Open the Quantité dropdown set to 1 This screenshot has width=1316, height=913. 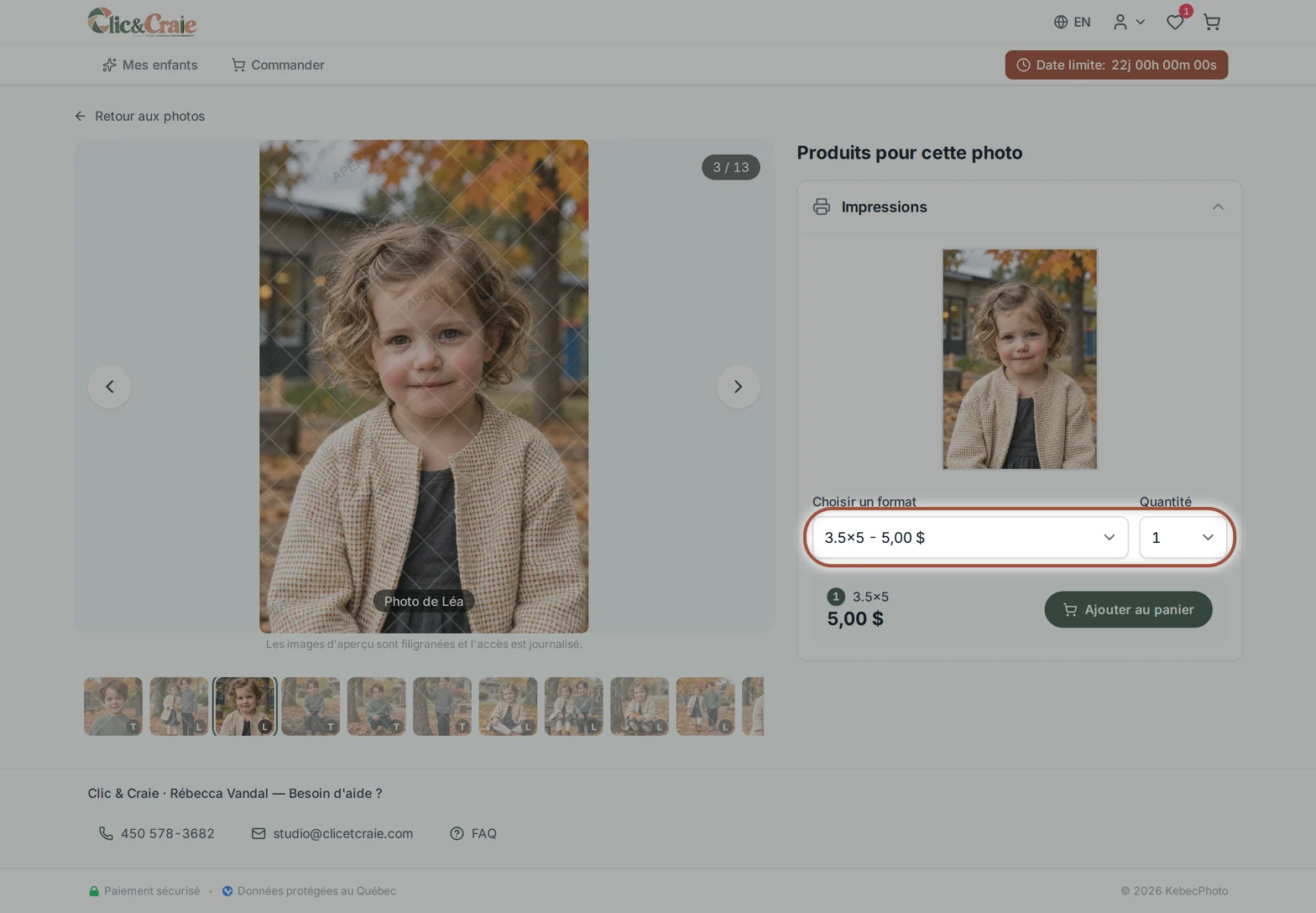[x=1183, y=538]
